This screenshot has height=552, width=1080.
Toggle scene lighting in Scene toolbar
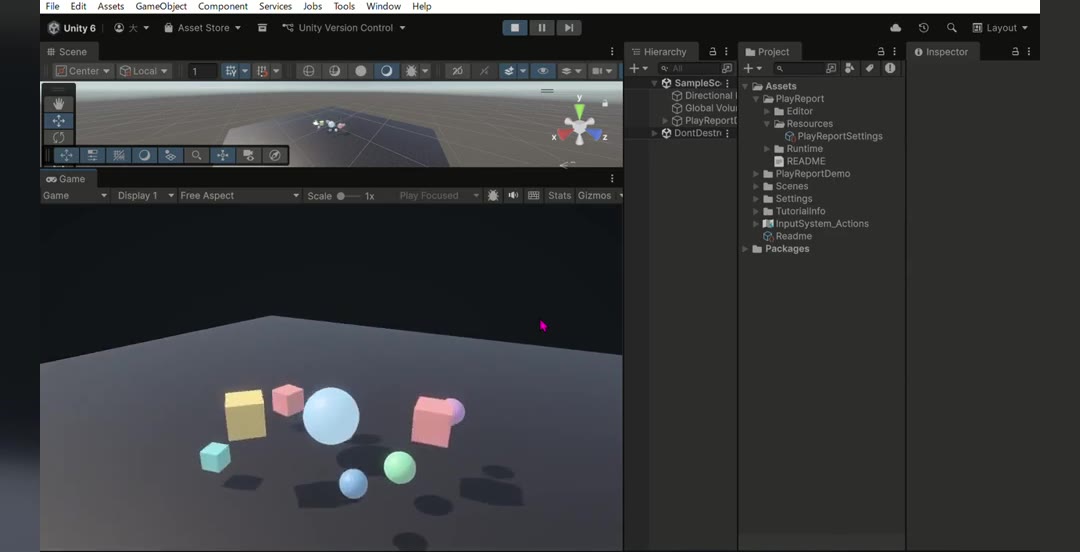coord(485,71)
